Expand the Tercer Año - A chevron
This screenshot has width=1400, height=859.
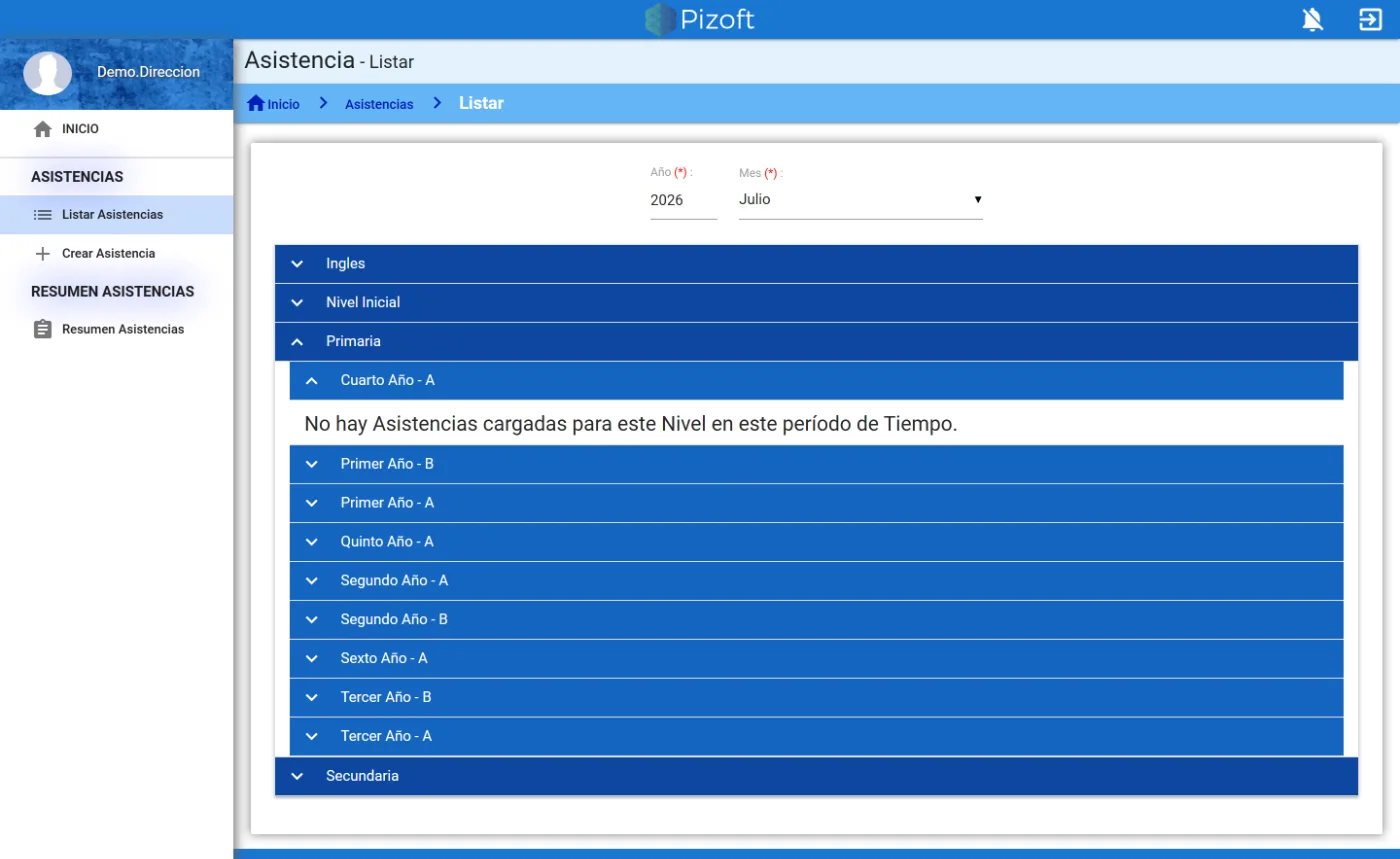[311, 737]
